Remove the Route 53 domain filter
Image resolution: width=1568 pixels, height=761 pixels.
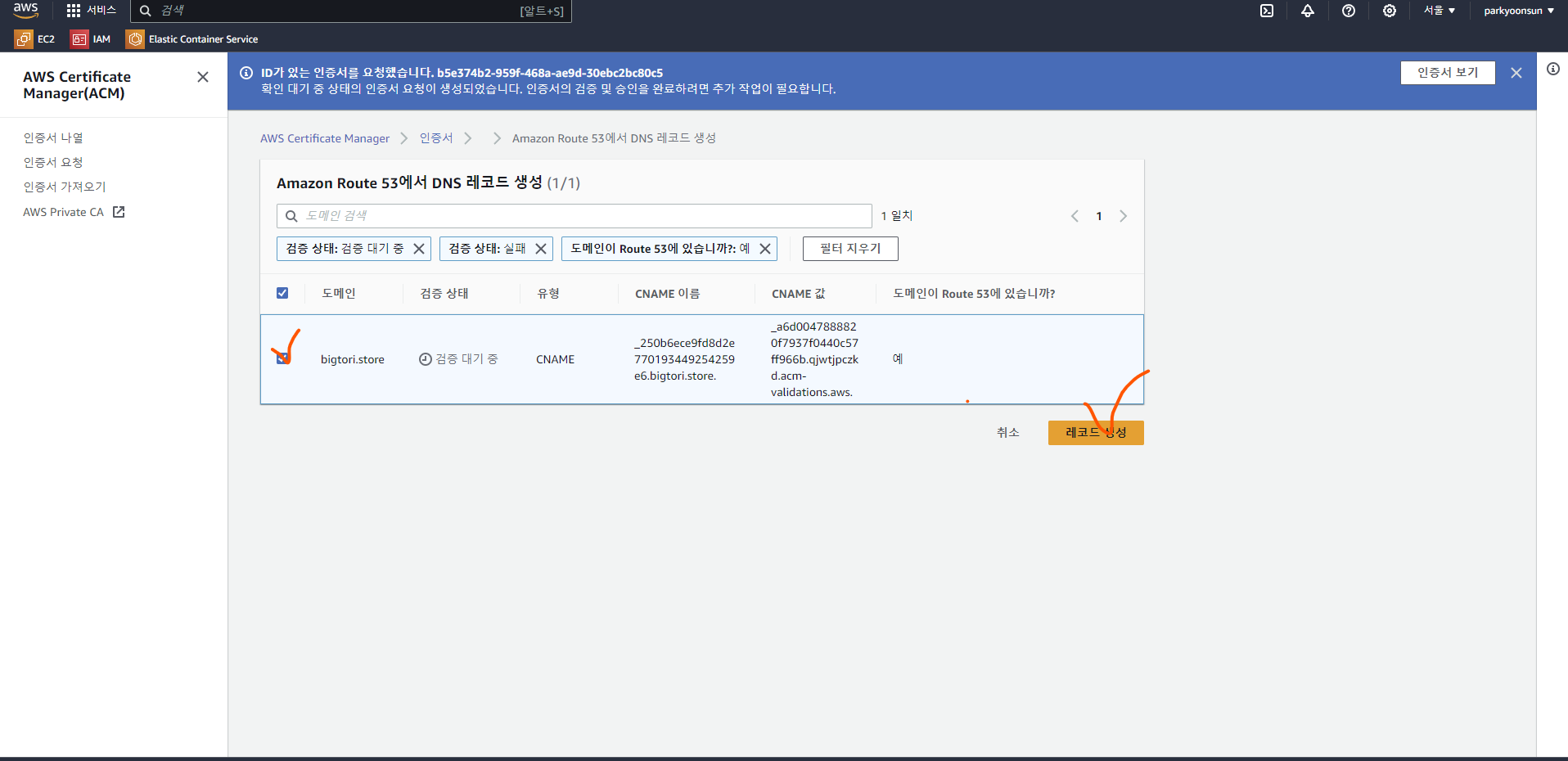click(765, 249)
